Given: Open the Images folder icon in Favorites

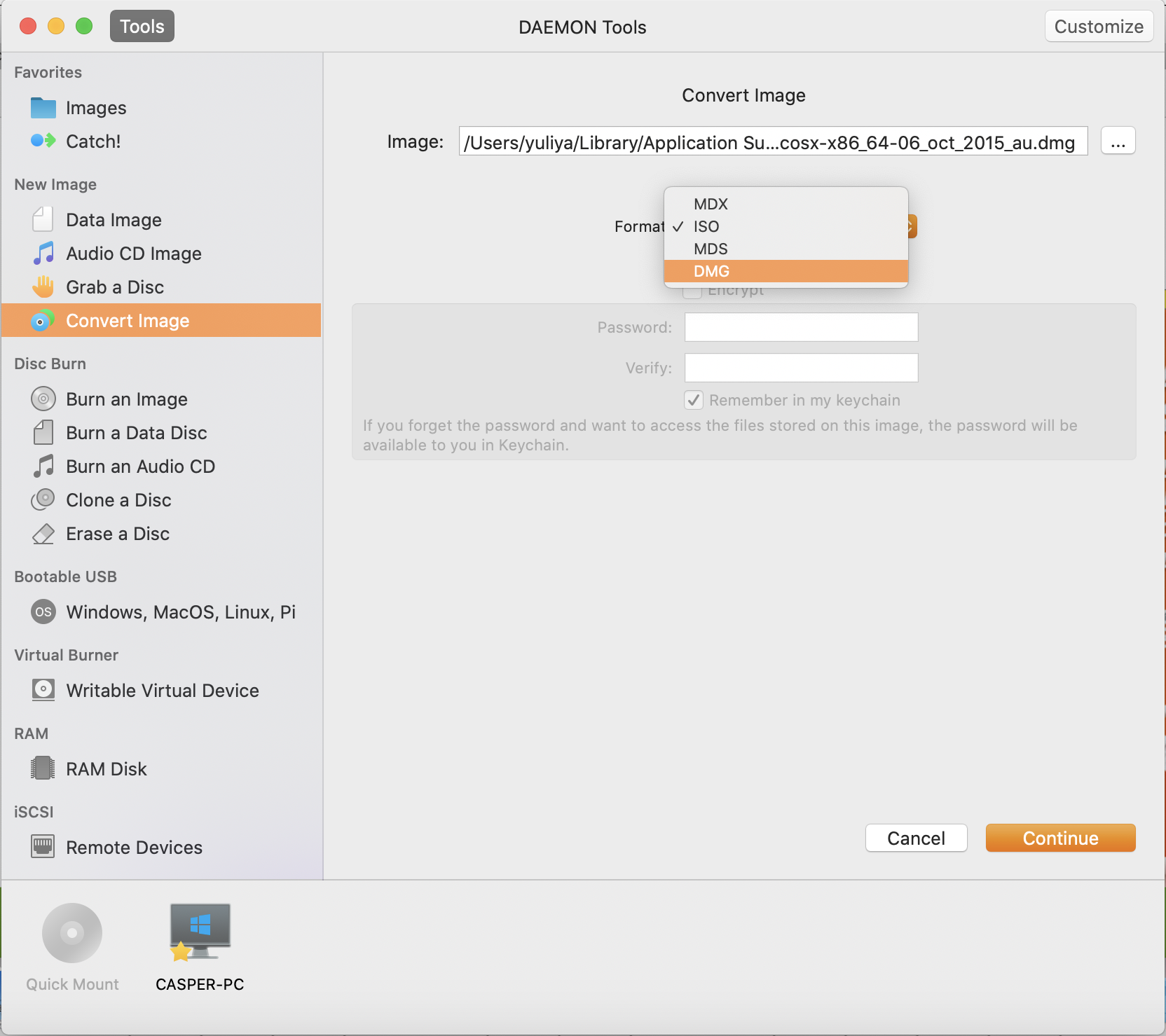Looking at the screenshot, I should click(x=43, y=108).
